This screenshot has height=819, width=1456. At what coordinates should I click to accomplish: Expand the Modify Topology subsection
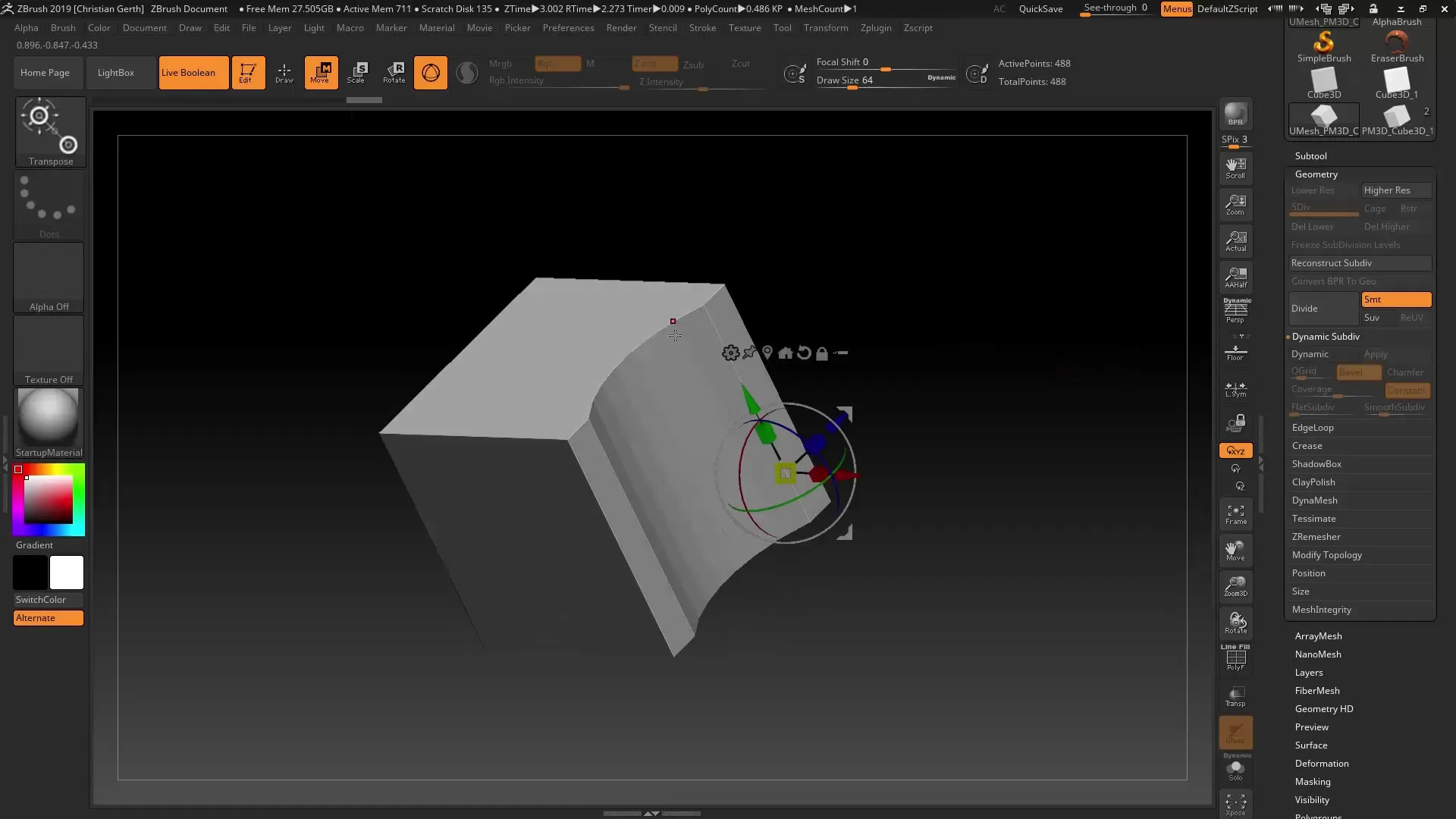pyautogui.click(x=1326, y=555)
